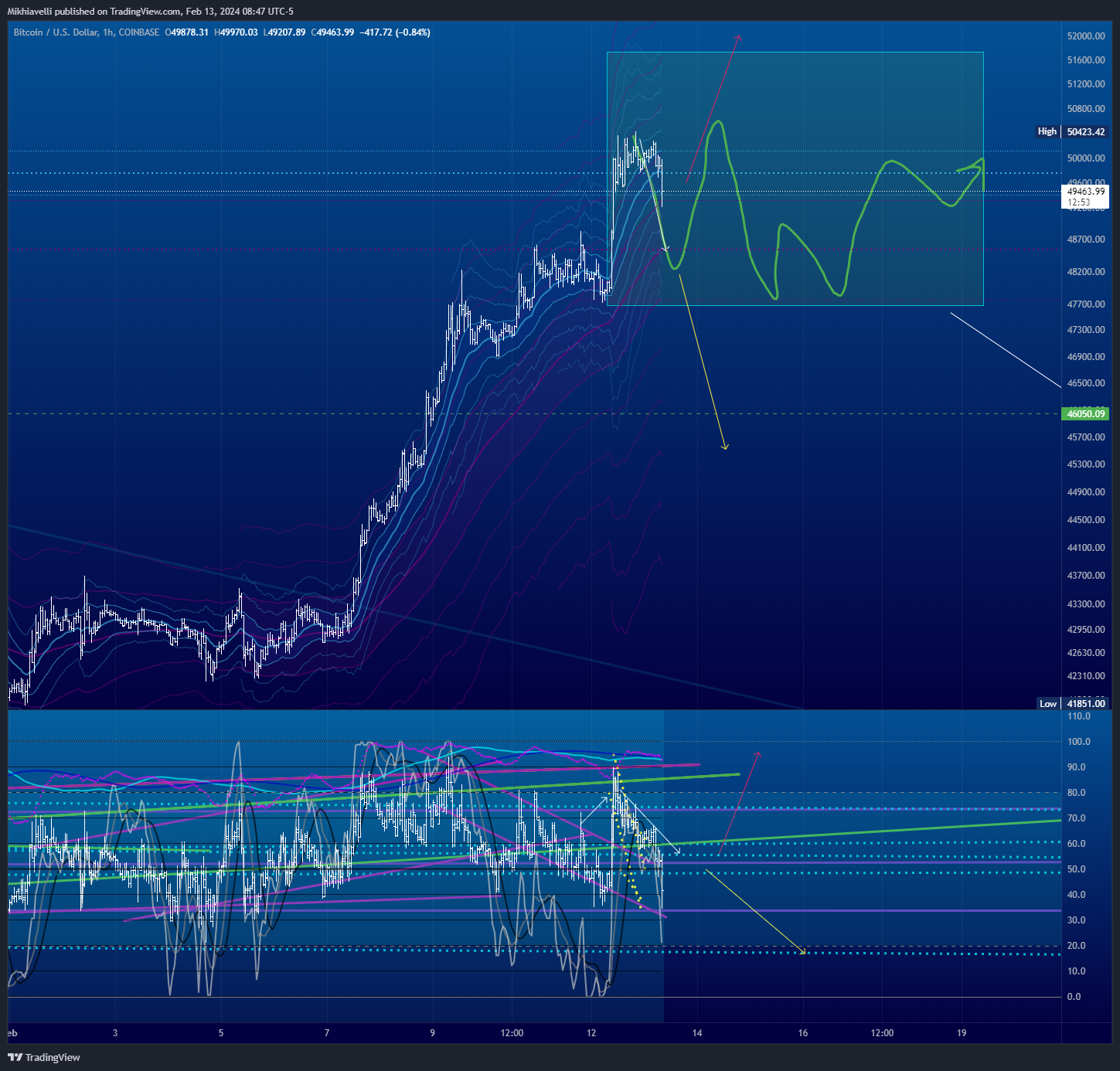This screenshot has width=1120, height=1071.
Task: Click the 42630.00 price axis label
Action: point(1086,653)
